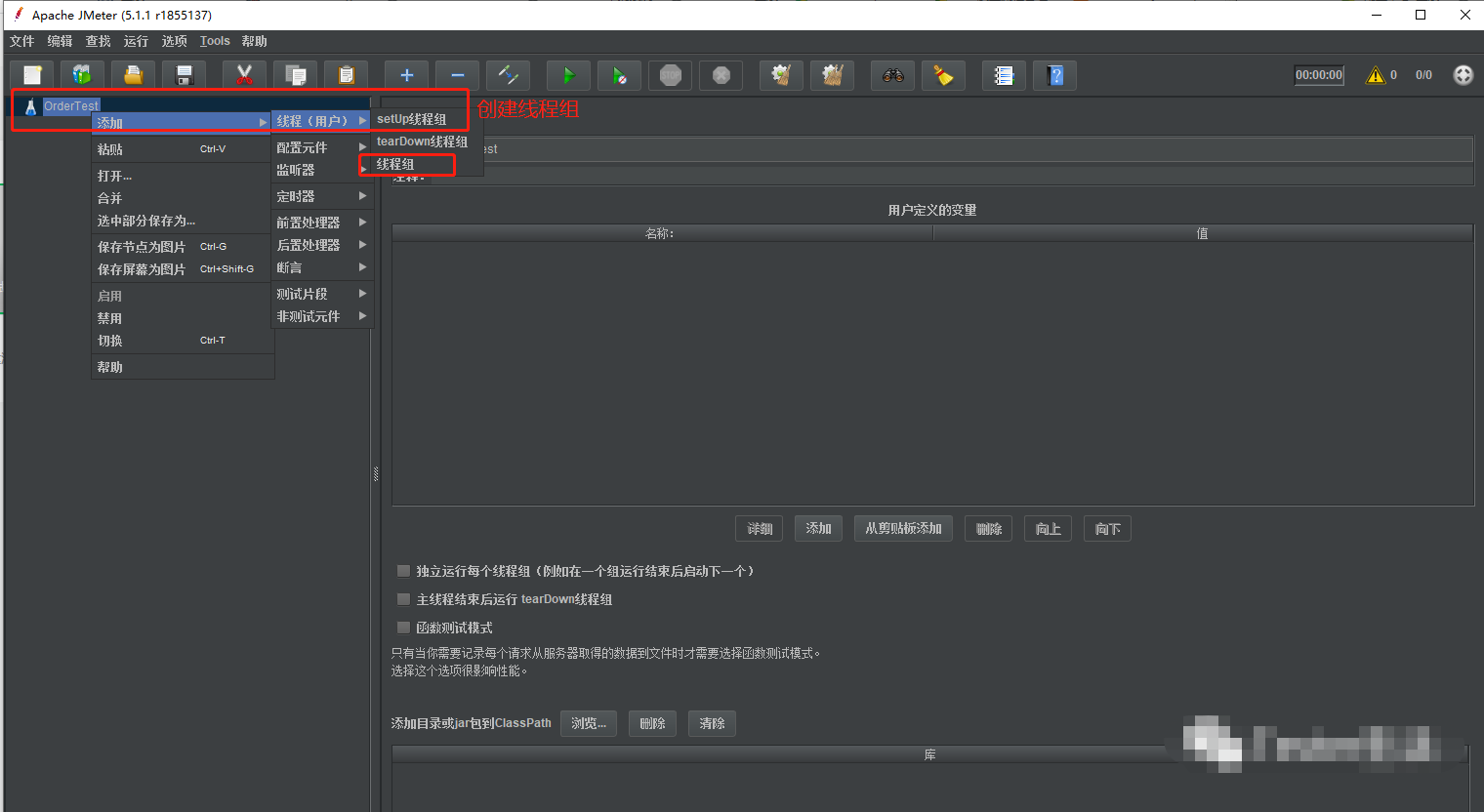Open the Function helper dialog icon
This screenshot has height=812, width=1484.
click(x=1005, y=75)
